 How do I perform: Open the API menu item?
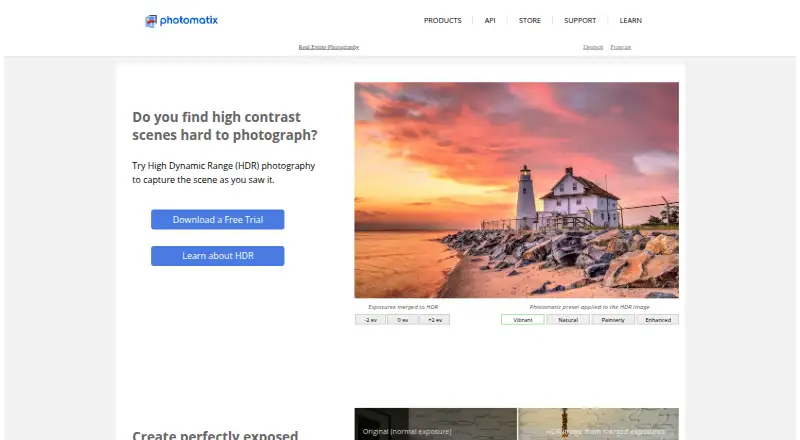pyautogui.click(x=490, y=20)
